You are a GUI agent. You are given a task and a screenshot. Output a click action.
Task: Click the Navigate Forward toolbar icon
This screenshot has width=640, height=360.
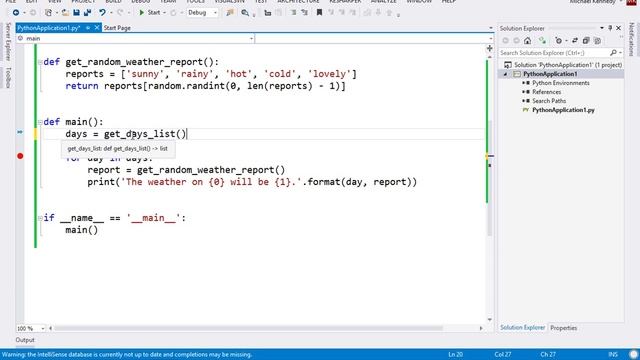pyautogui.click(x=33, y=13)
